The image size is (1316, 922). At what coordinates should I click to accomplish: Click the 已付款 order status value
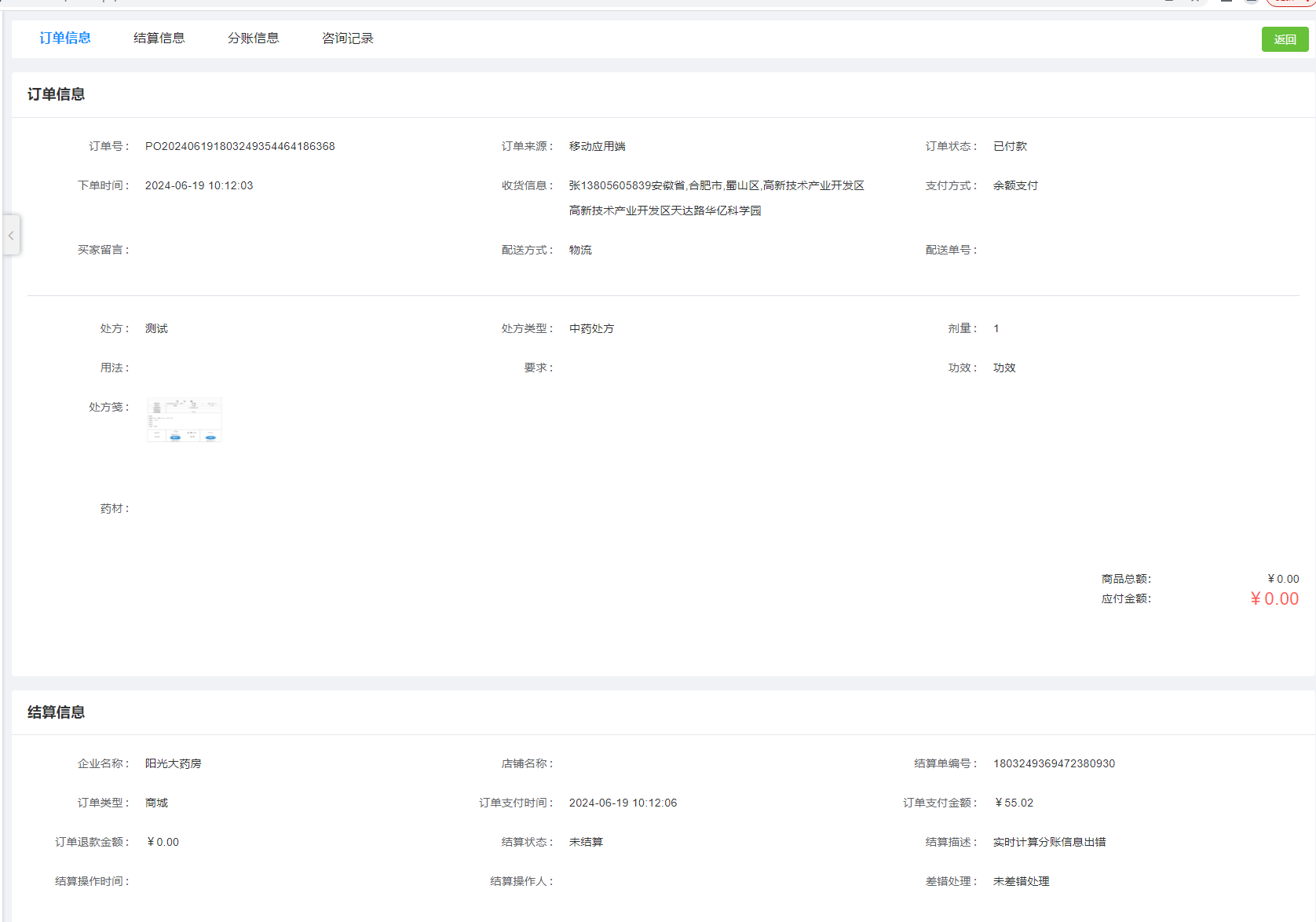pos(1010,146)
